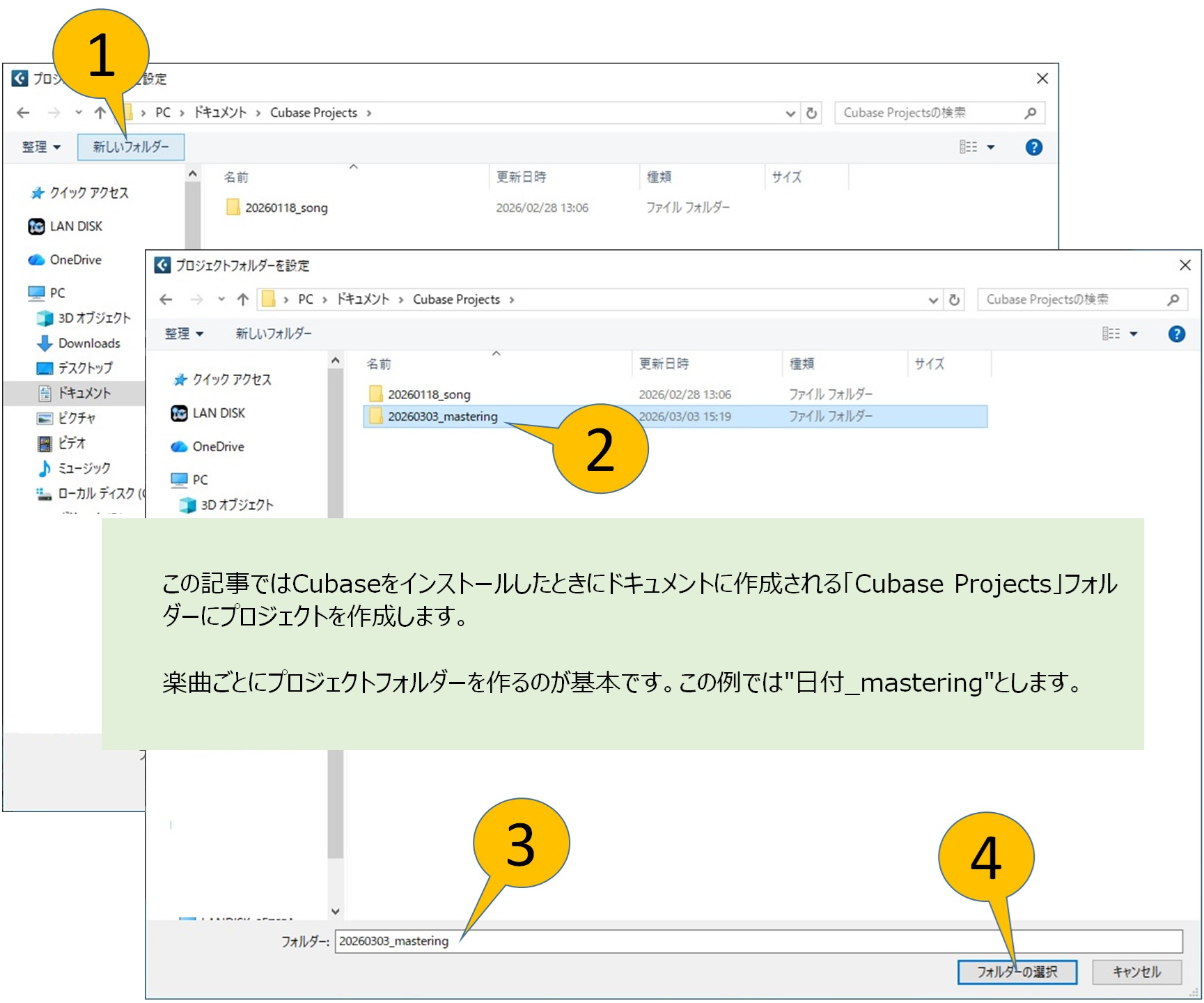Click the キャンセル button
Image resolution: width=1204 pixels, height=1003 pixels.
pyautogui.click(x=1136, y=972)
